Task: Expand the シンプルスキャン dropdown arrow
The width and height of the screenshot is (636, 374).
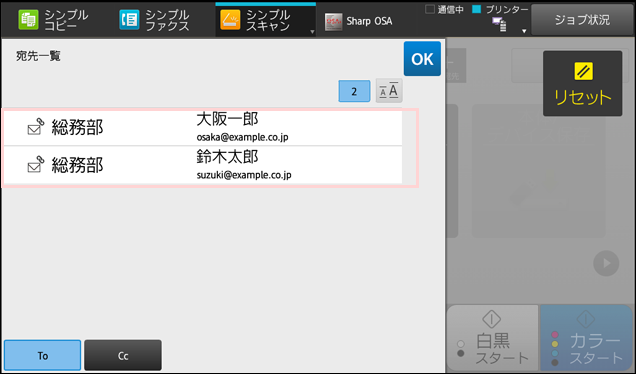Action: pyautogui.click(x=312, y=32)
